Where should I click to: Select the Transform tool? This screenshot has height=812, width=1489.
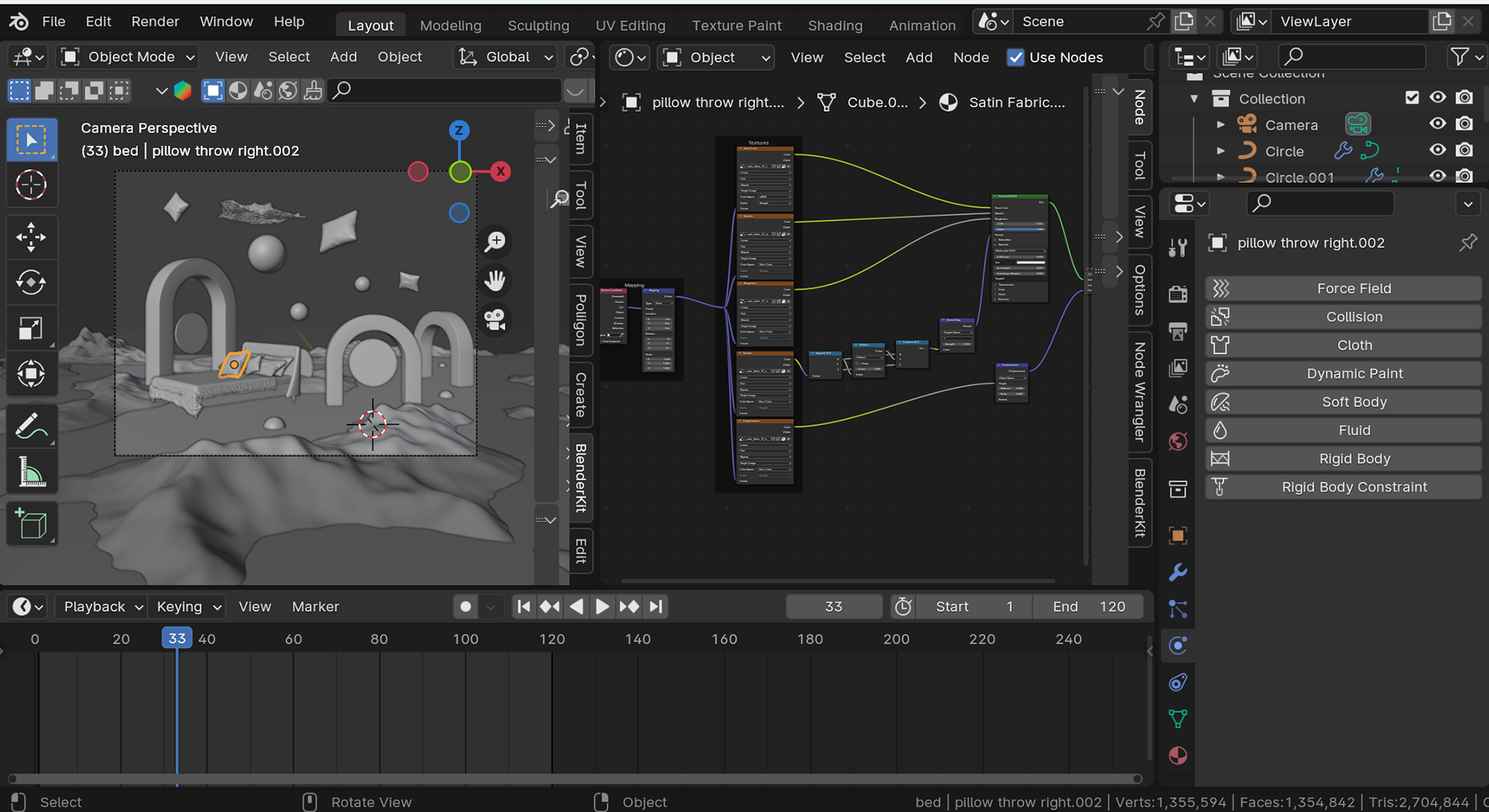(x=32, y=374)
